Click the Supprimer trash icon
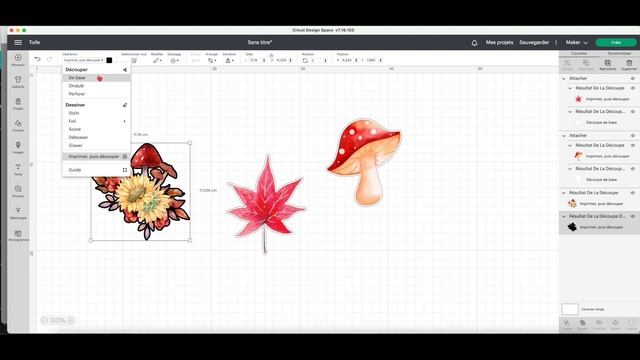 [629, 64]
